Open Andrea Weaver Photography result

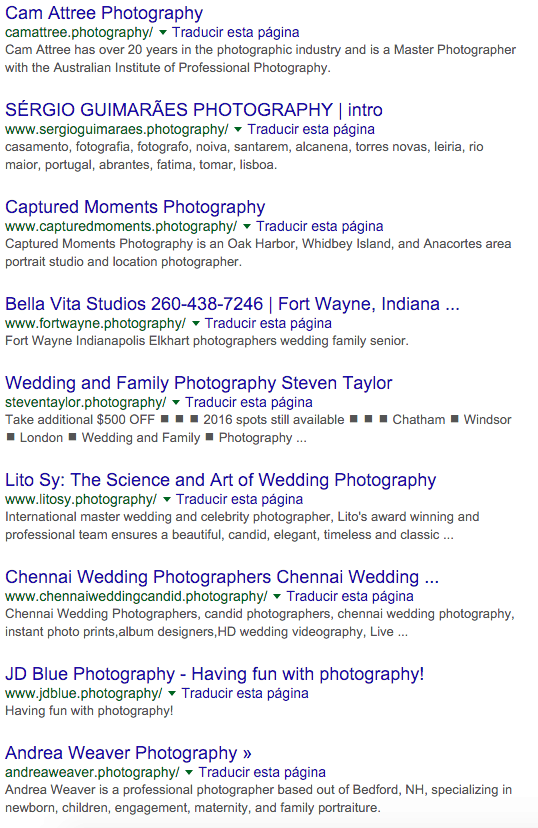point(128,753)
